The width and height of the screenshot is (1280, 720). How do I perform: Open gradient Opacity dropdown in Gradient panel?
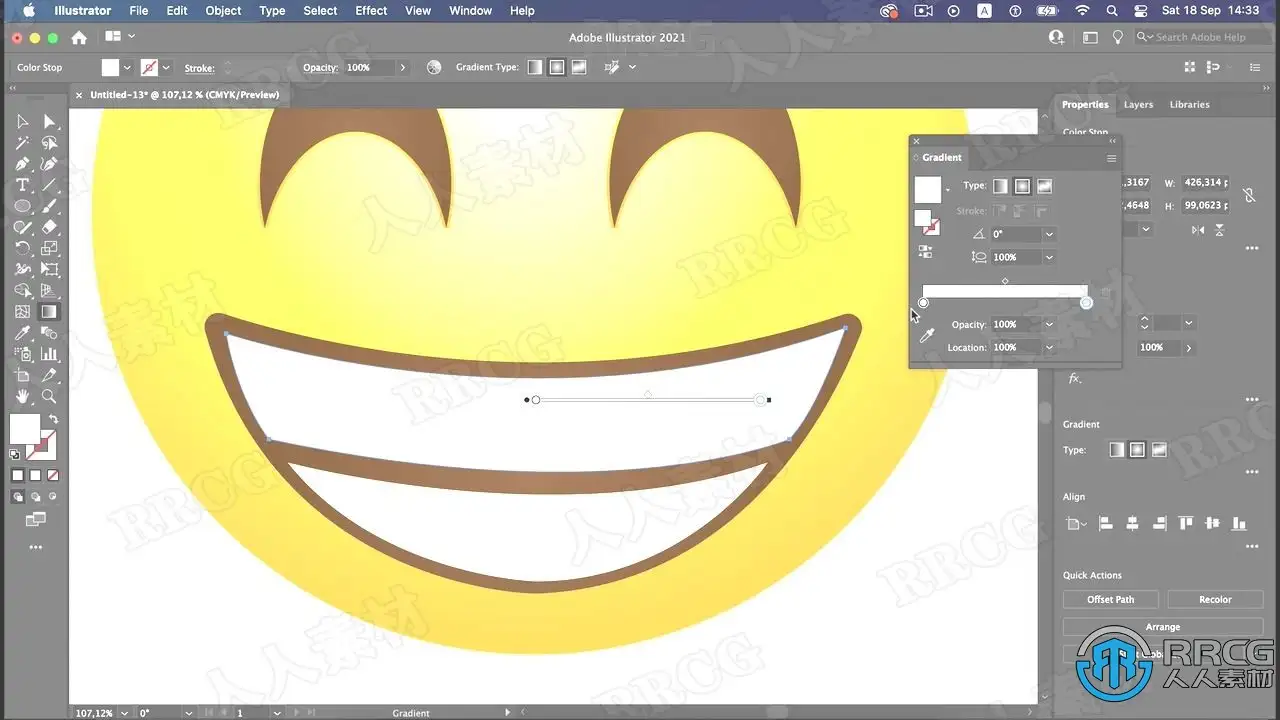point(1049,325)
